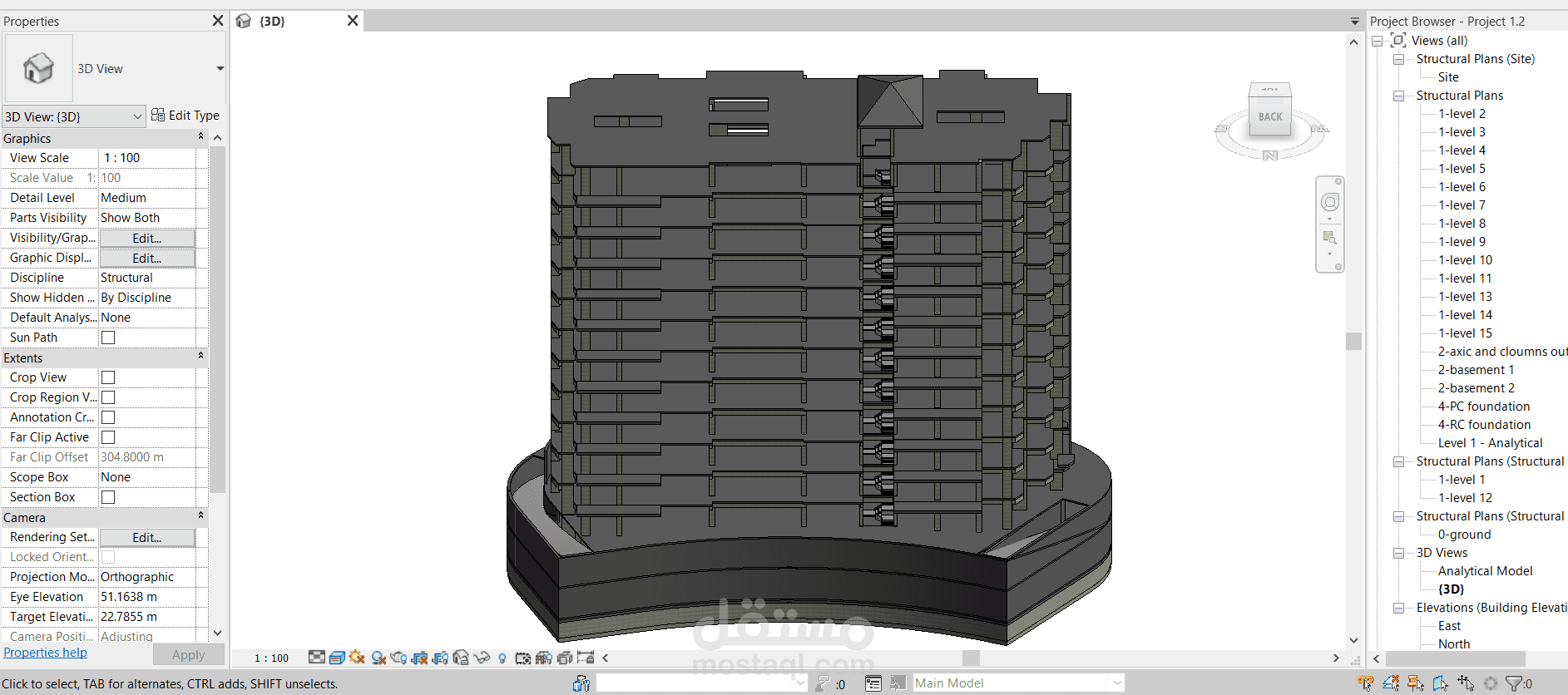Enable the Section Box checkbox
The height and width of the screenshot is (695, 1568).
pyautogui.click(x=108, y=497)
